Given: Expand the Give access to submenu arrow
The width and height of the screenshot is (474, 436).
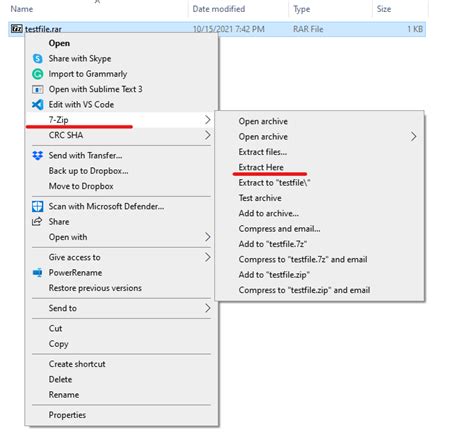Looking at the screenshot, I should pos(207,257).
